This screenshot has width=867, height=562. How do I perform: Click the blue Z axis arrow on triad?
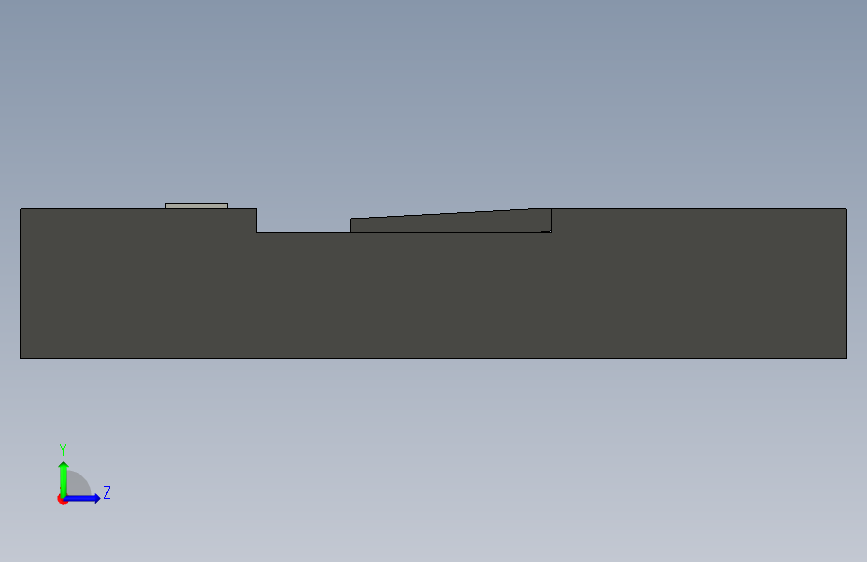pyautogui.click(x=83, y=498)
